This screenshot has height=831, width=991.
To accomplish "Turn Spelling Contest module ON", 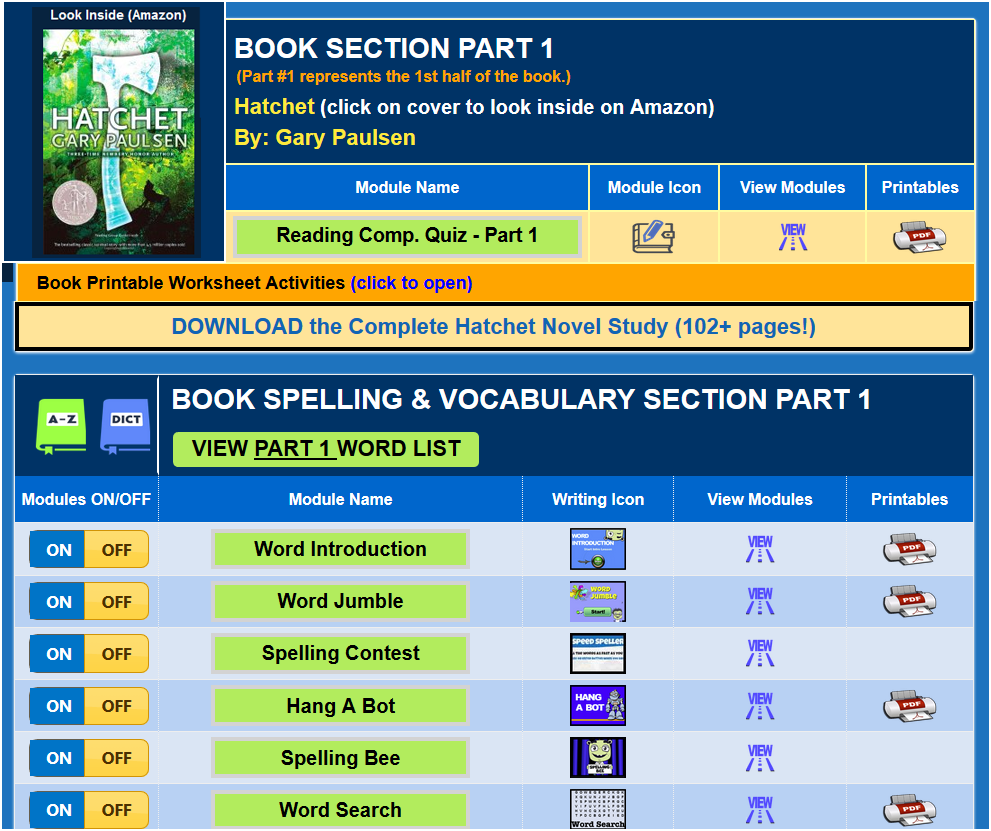I will tap(58, 653).
